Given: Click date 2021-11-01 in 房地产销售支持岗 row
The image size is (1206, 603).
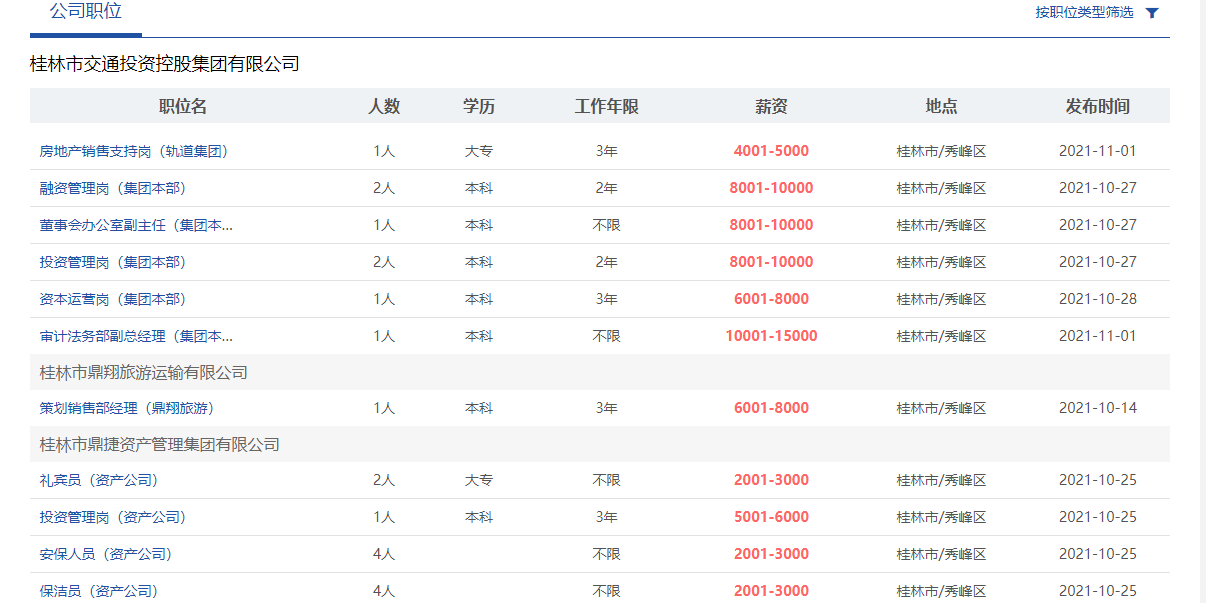Looking at the screenshot, I should tap(1098, 151).
